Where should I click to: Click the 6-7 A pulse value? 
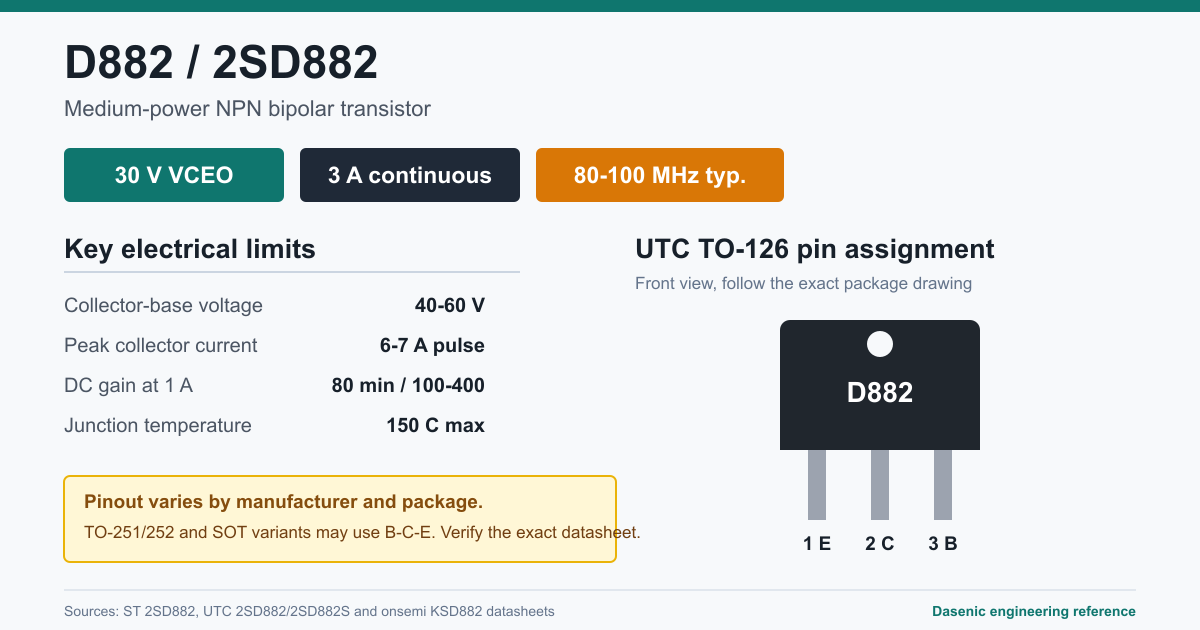[432, 345]
